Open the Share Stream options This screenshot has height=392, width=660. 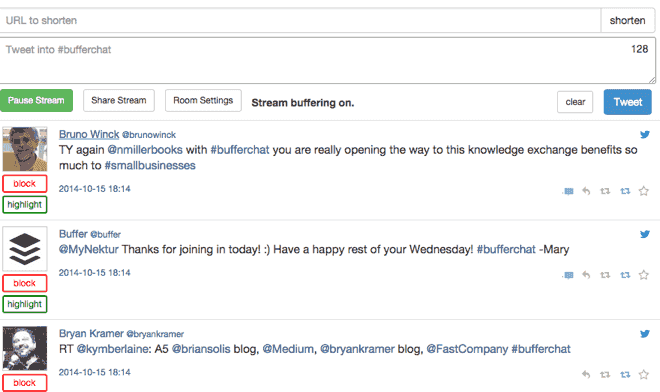[119, 101]
